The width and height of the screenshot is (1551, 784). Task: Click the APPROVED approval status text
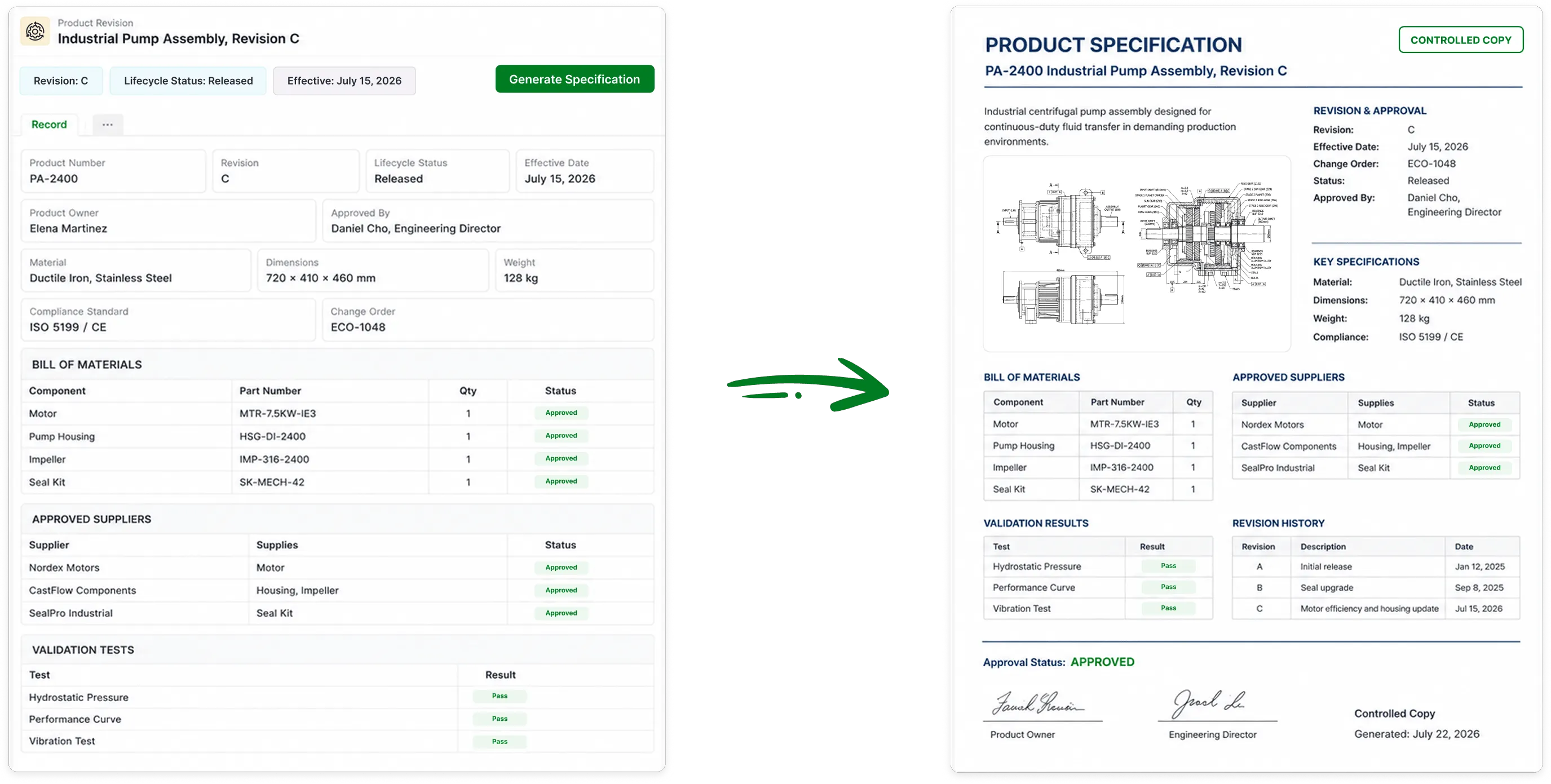point(1102,662)
